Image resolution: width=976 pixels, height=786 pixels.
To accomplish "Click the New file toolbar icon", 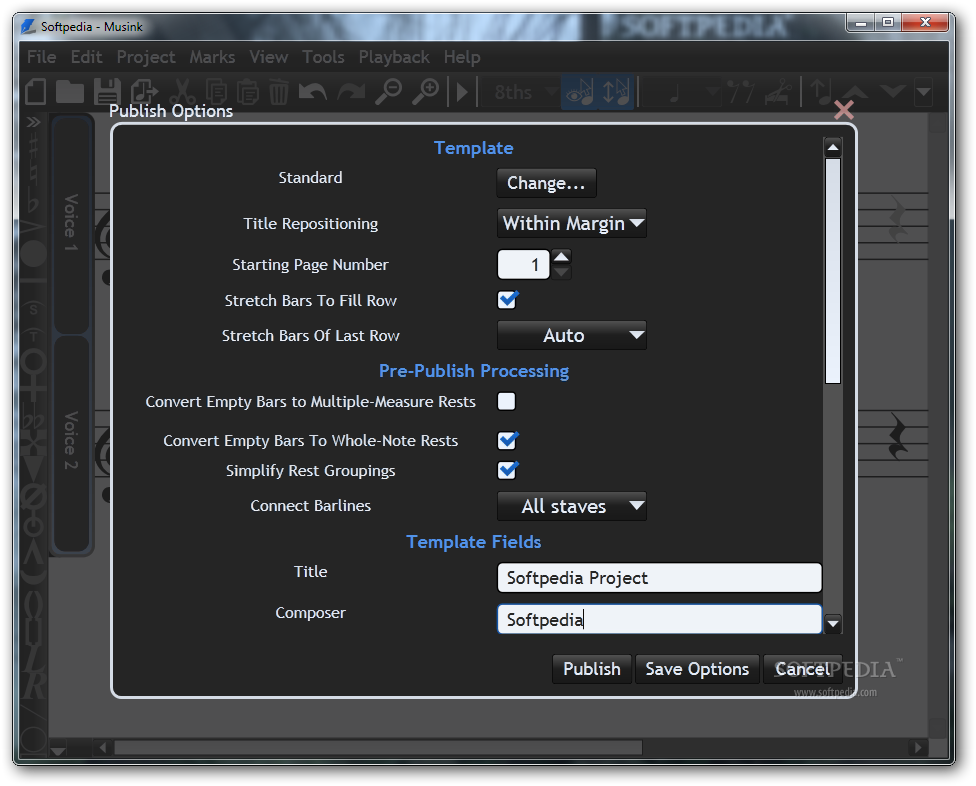I will point(35,92).
